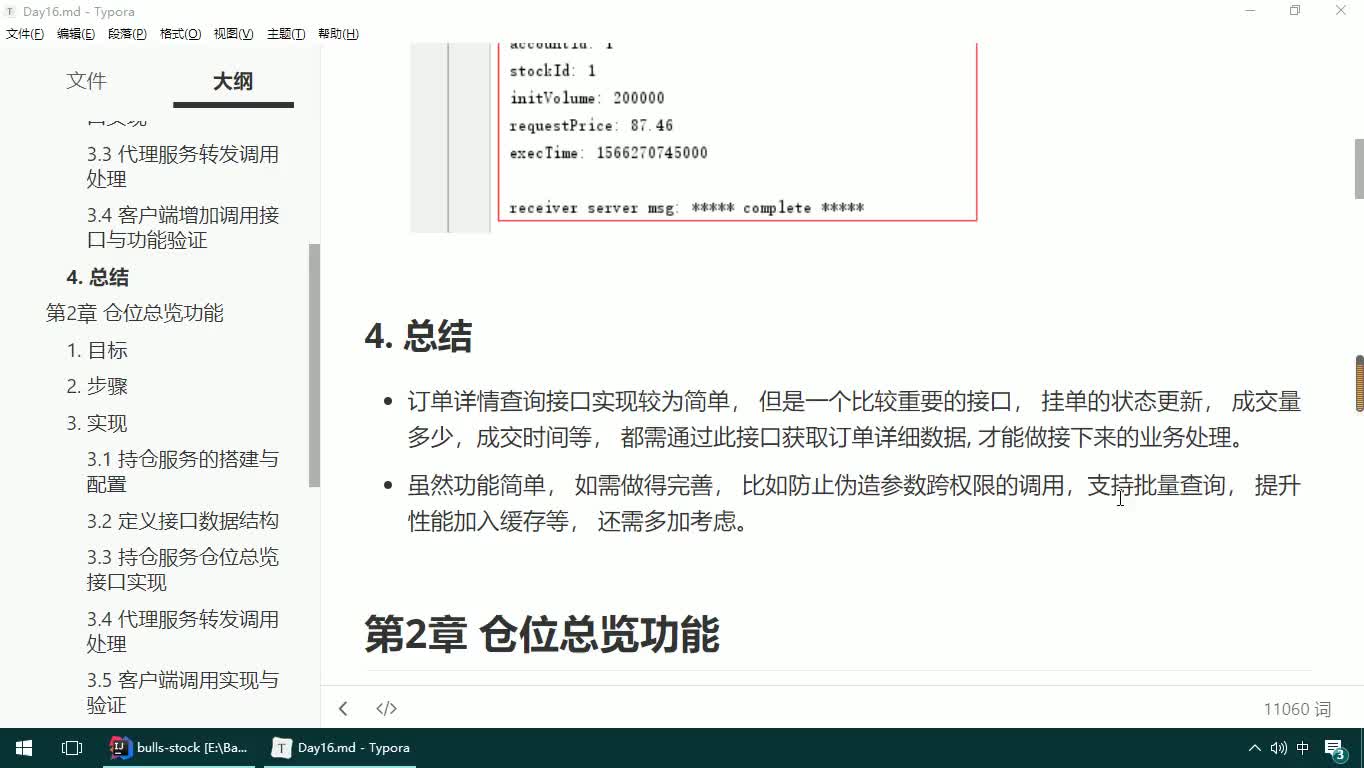Jump to outline item 3.2 定义接口数据结构
1364x768 pixels.
[183, 521]
